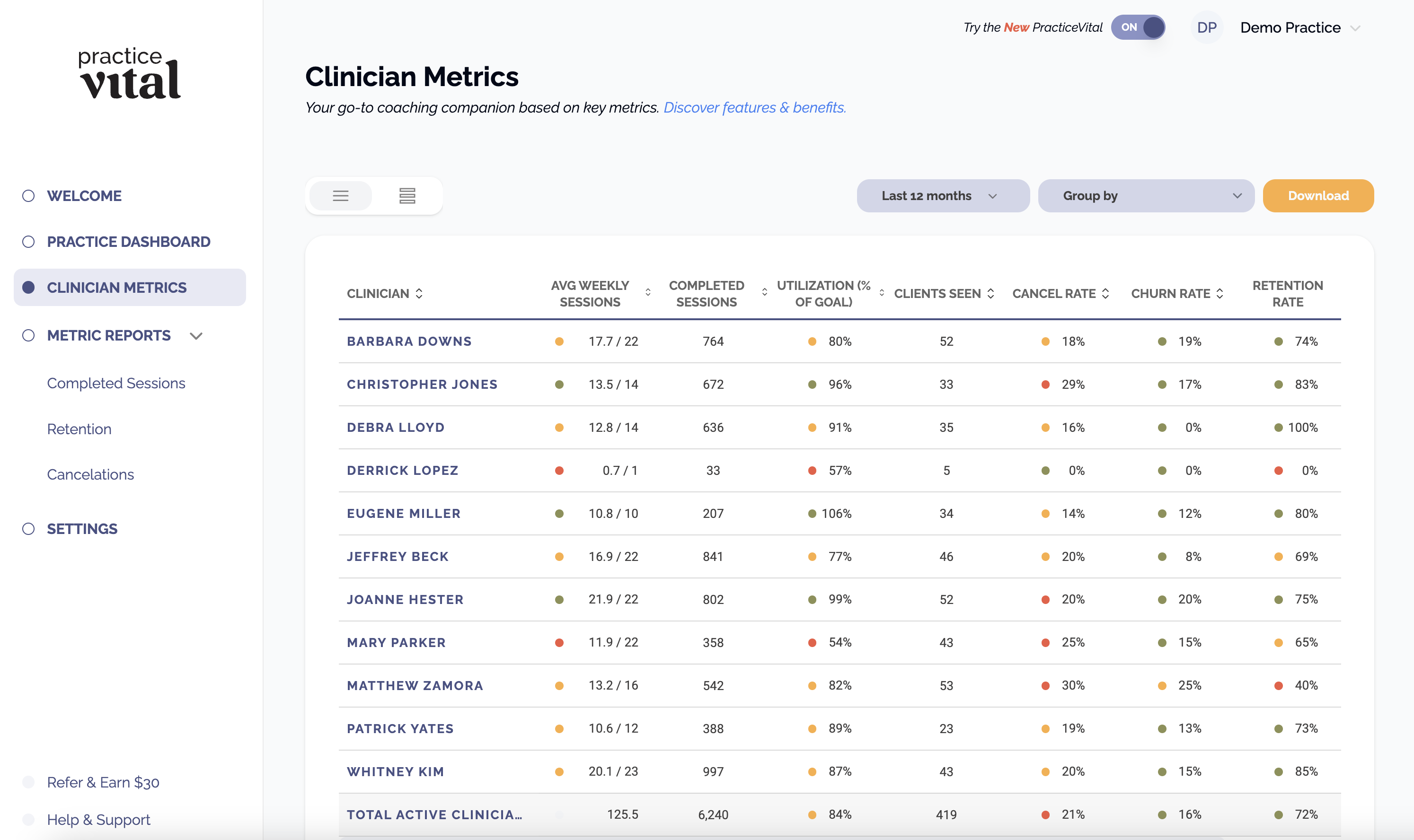Open Derrick Lopez clinician profile

coord(402,471)
